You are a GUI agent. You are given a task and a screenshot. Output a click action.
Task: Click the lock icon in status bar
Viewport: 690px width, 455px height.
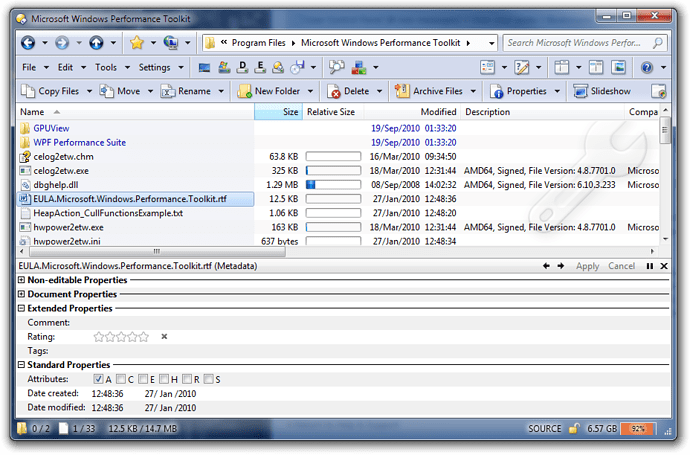point(573,428)
